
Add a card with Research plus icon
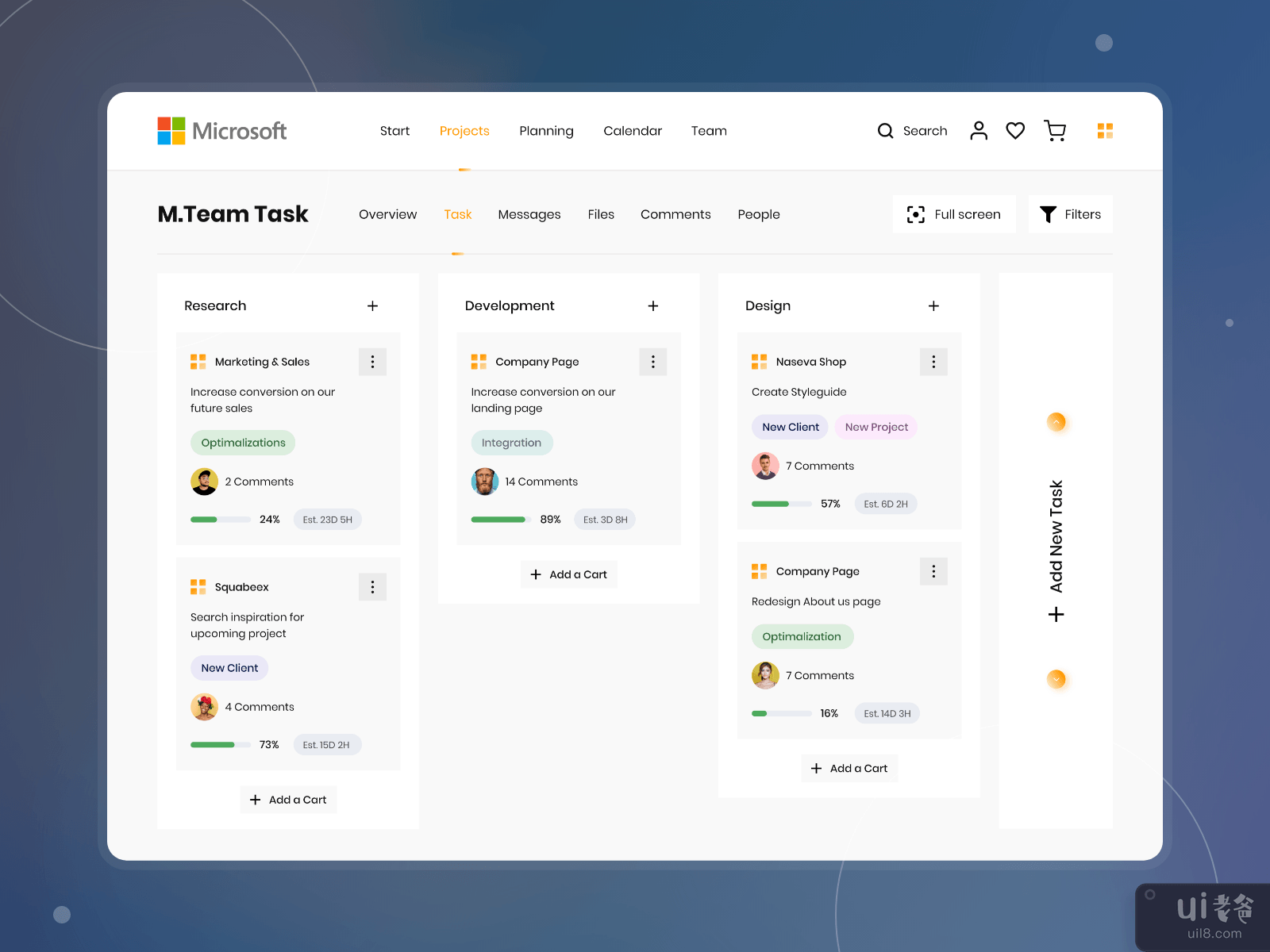click(372, 306)
